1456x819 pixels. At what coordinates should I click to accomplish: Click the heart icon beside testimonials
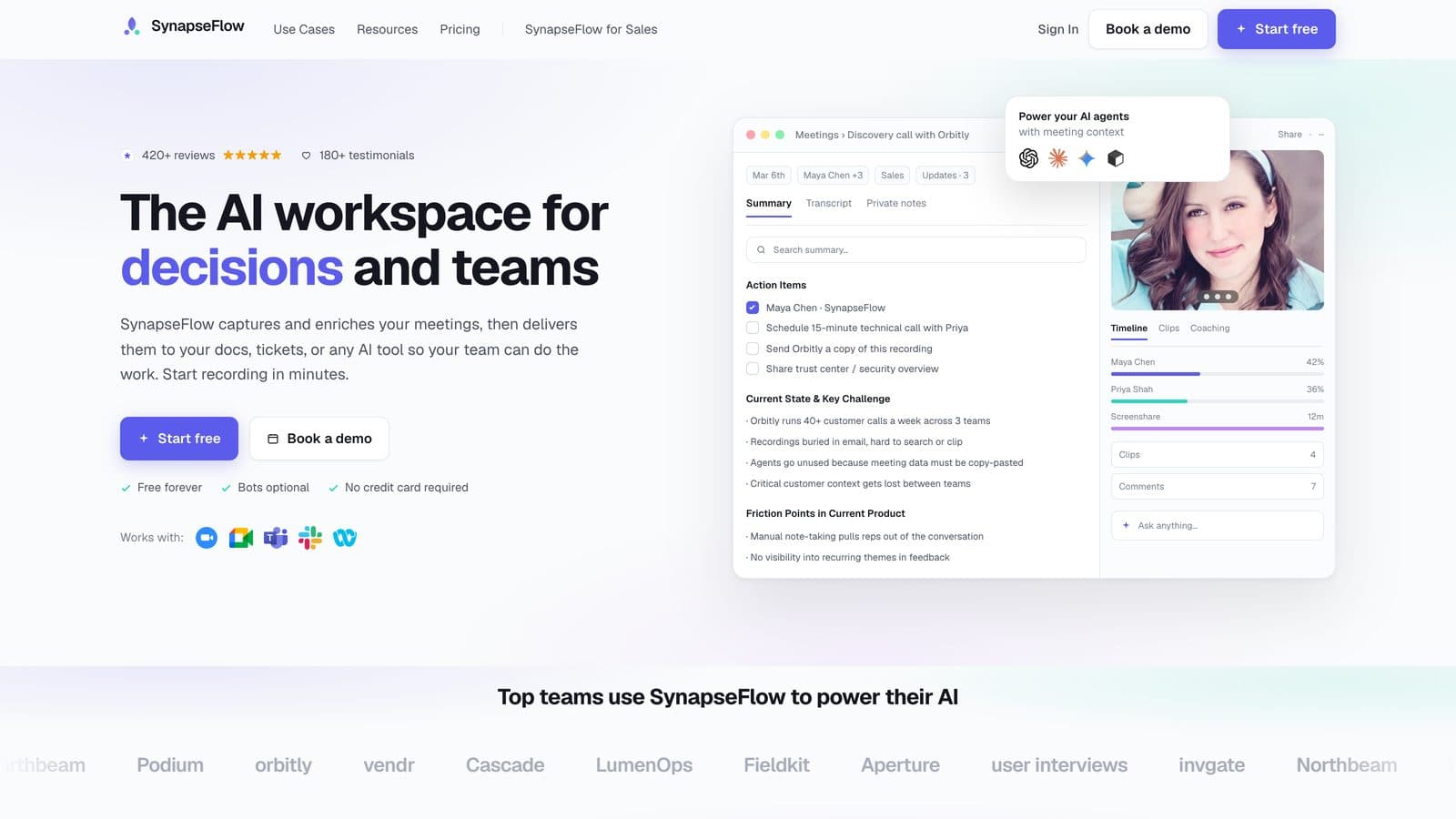307,156
